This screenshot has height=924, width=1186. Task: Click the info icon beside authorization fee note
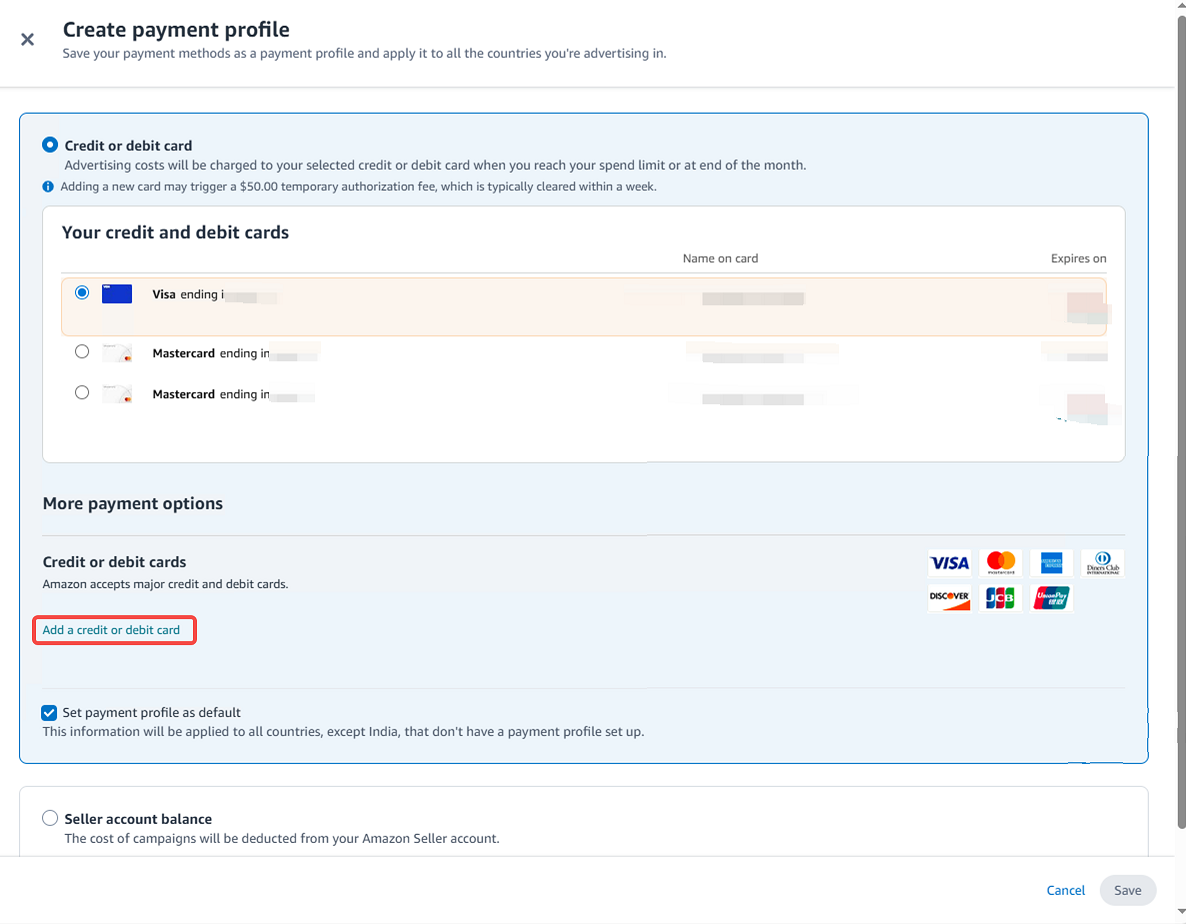coord(48,187)
